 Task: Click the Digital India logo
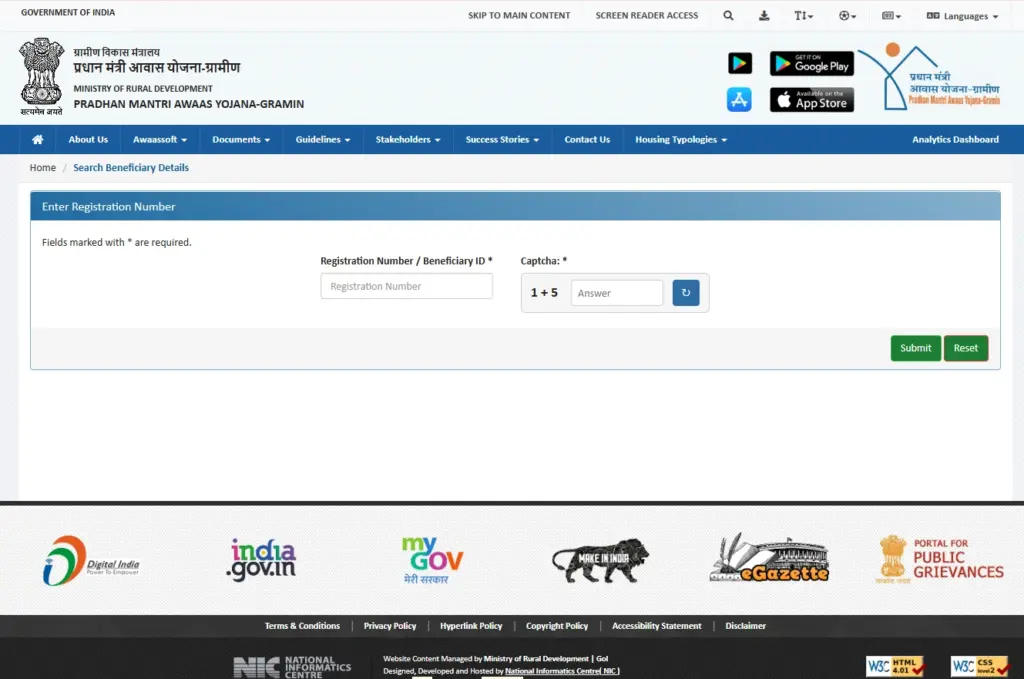pos(91,561)
